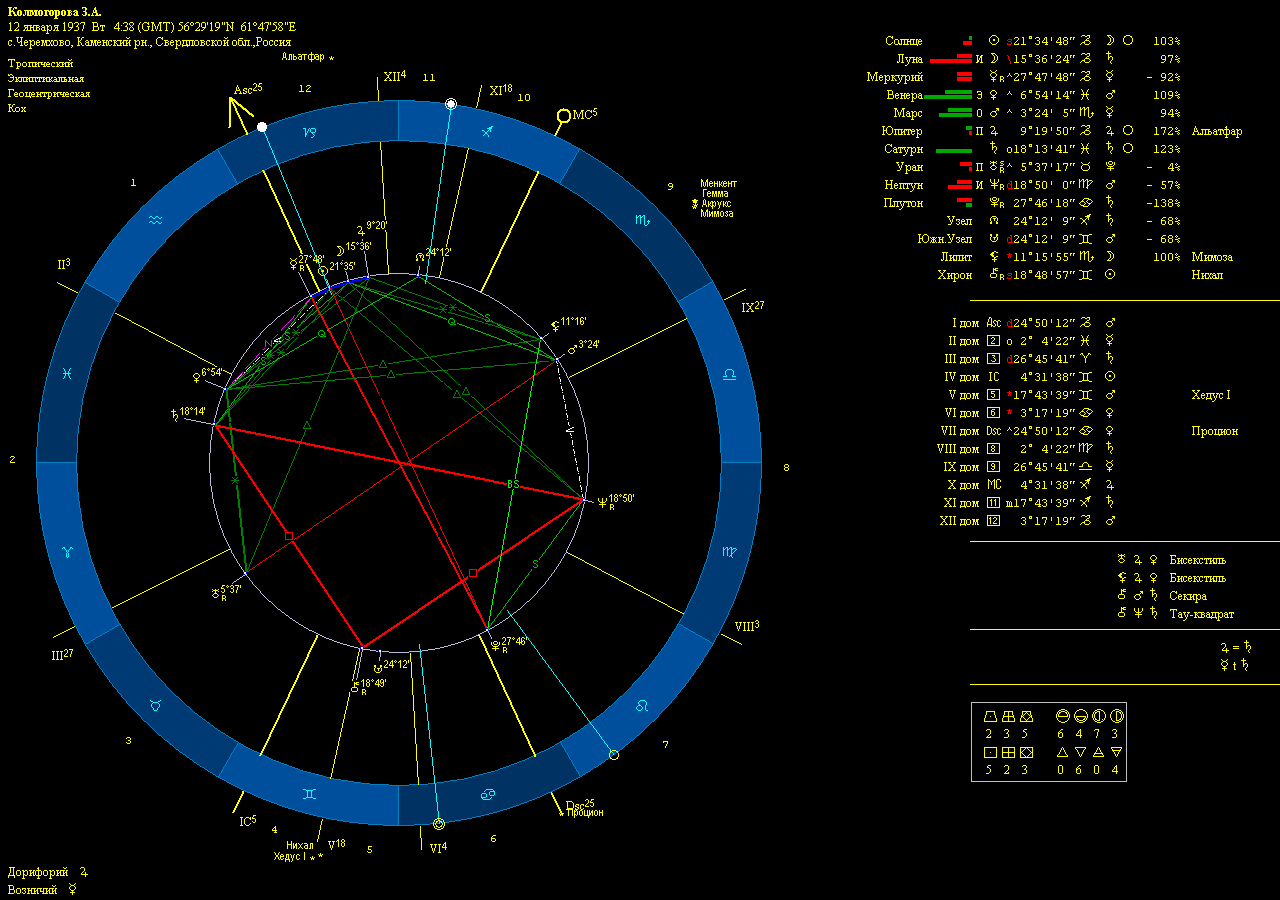The image size is (1280, 900).
Task: Click the Dsc25 descendant label
Action: coord(580,805)
